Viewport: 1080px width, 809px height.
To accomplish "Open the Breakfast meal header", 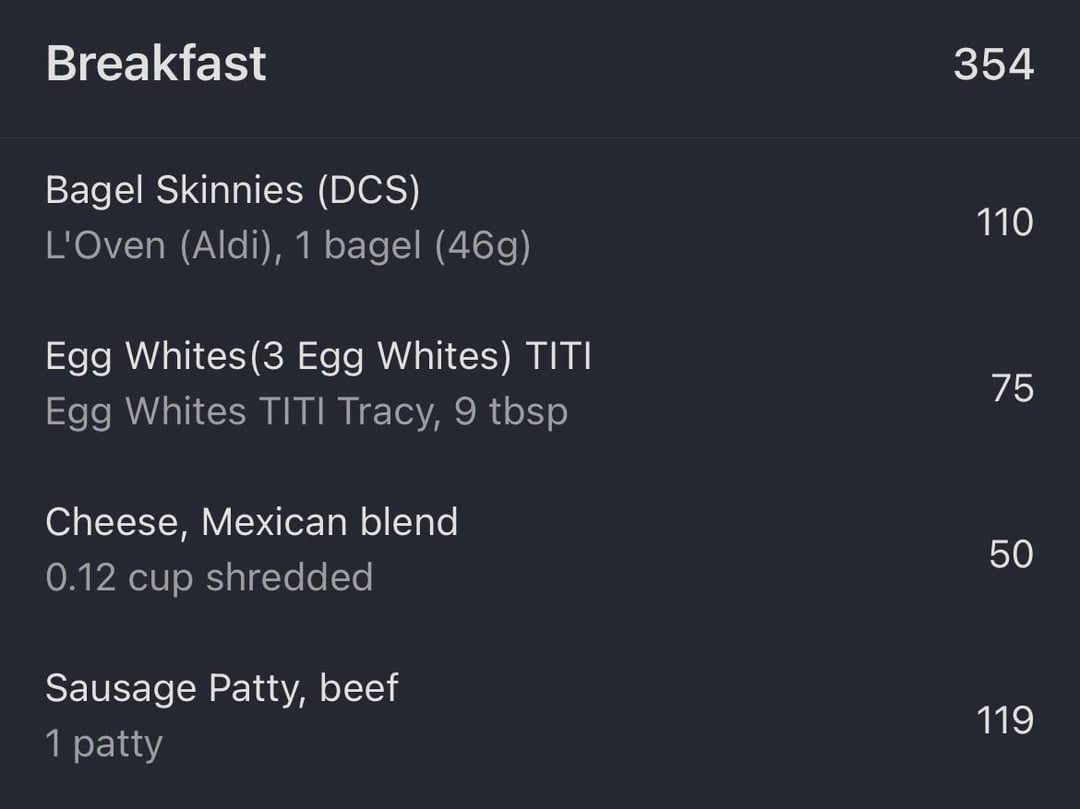I will click(540, 65).
